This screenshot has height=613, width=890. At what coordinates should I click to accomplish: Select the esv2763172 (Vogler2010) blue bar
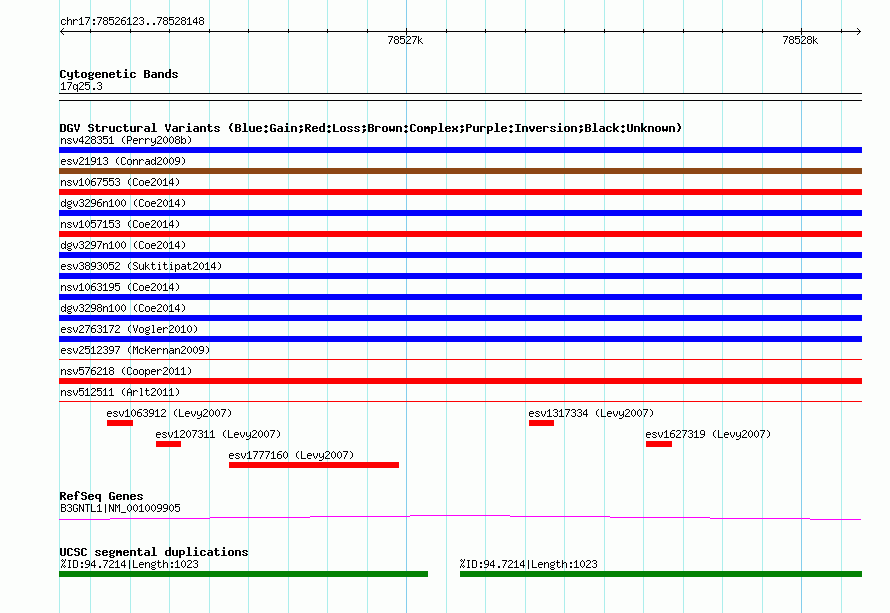460,339
